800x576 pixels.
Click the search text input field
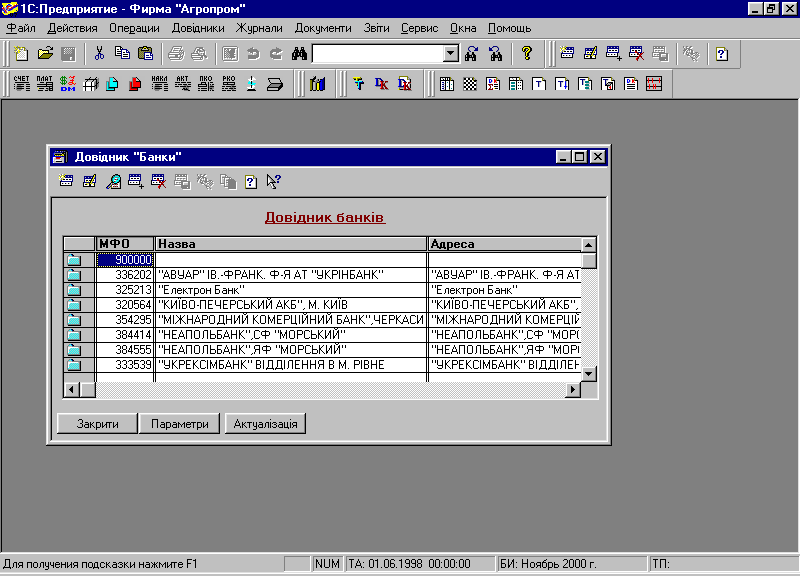pos(378,54)
